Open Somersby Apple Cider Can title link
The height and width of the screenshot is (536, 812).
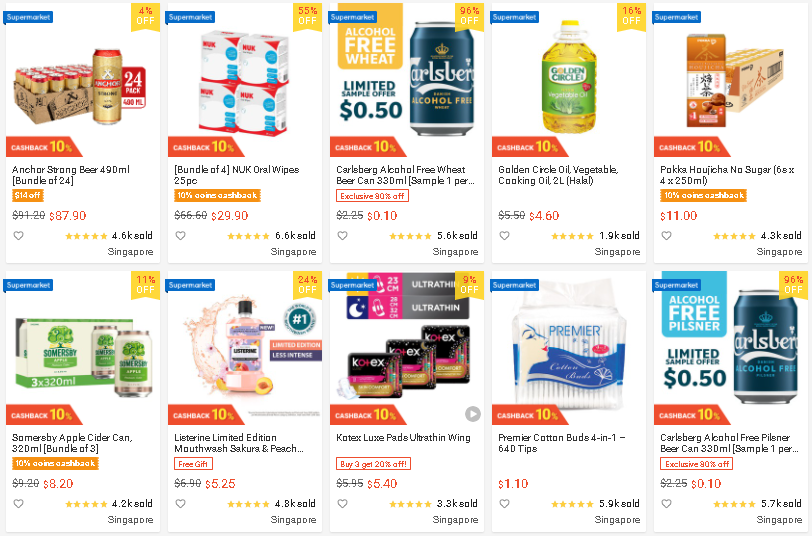72,443
